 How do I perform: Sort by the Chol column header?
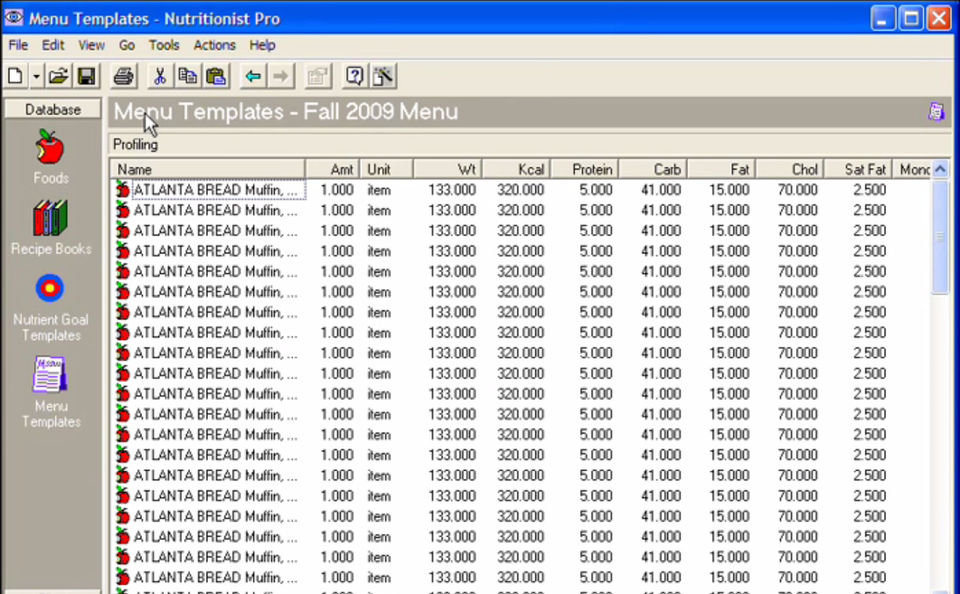[790, 169]
